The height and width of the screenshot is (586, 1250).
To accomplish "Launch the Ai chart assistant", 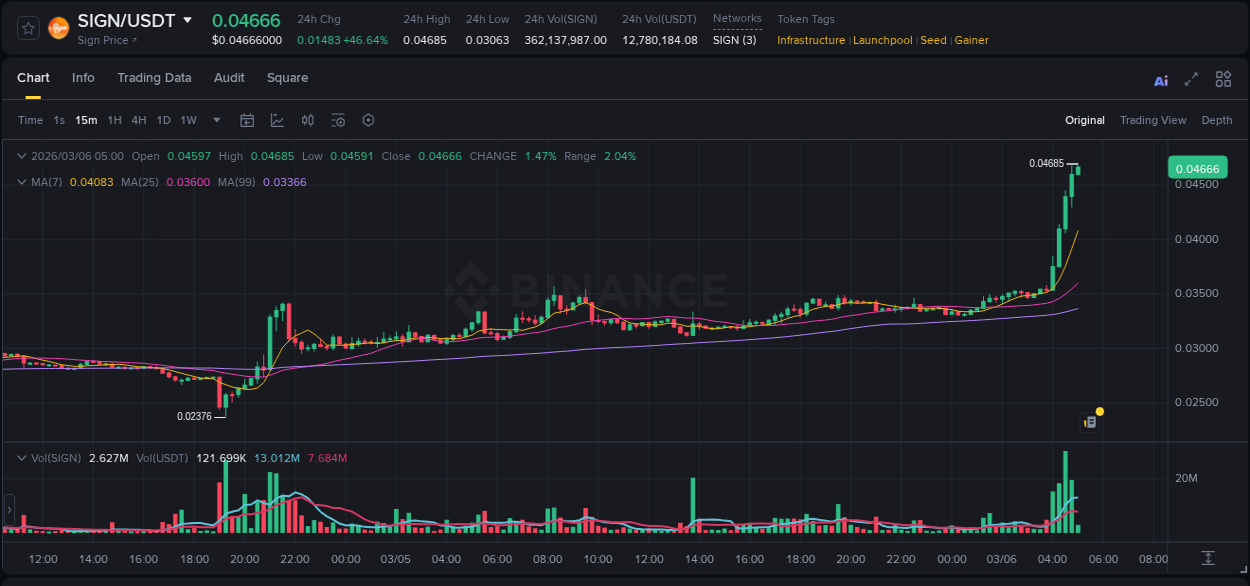I will coord(1161,79).
